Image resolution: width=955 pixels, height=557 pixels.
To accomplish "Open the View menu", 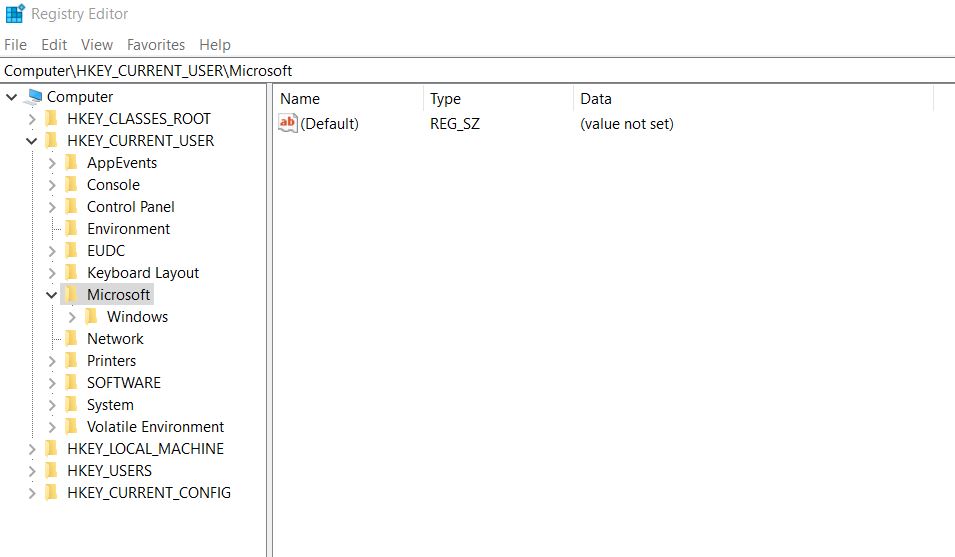I will [x=97, y=44].
